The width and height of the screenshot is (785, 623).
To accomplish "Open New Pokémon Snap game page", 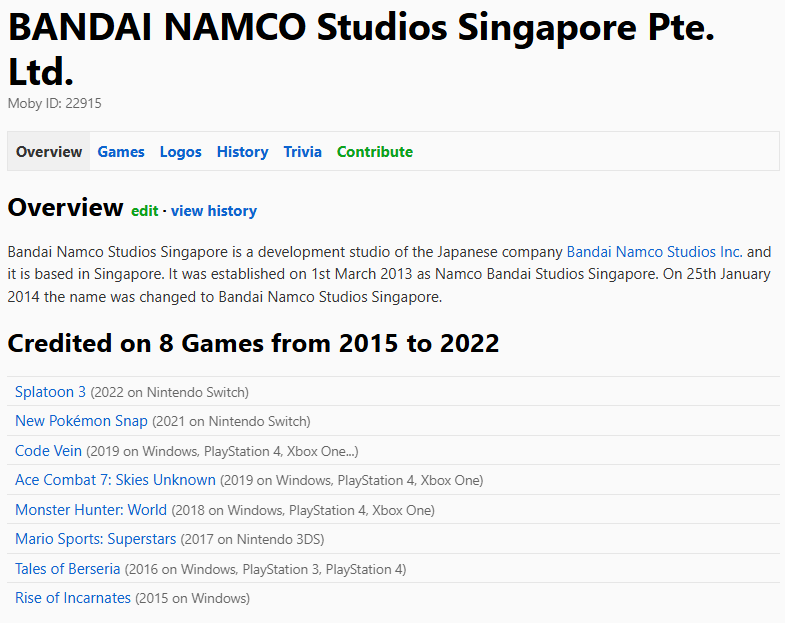I will [81, 421].
